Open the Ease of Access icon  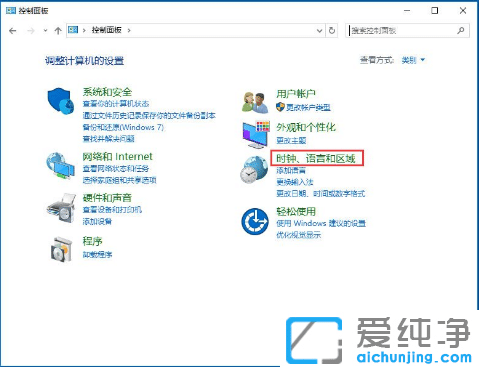(x=255, y=221)
